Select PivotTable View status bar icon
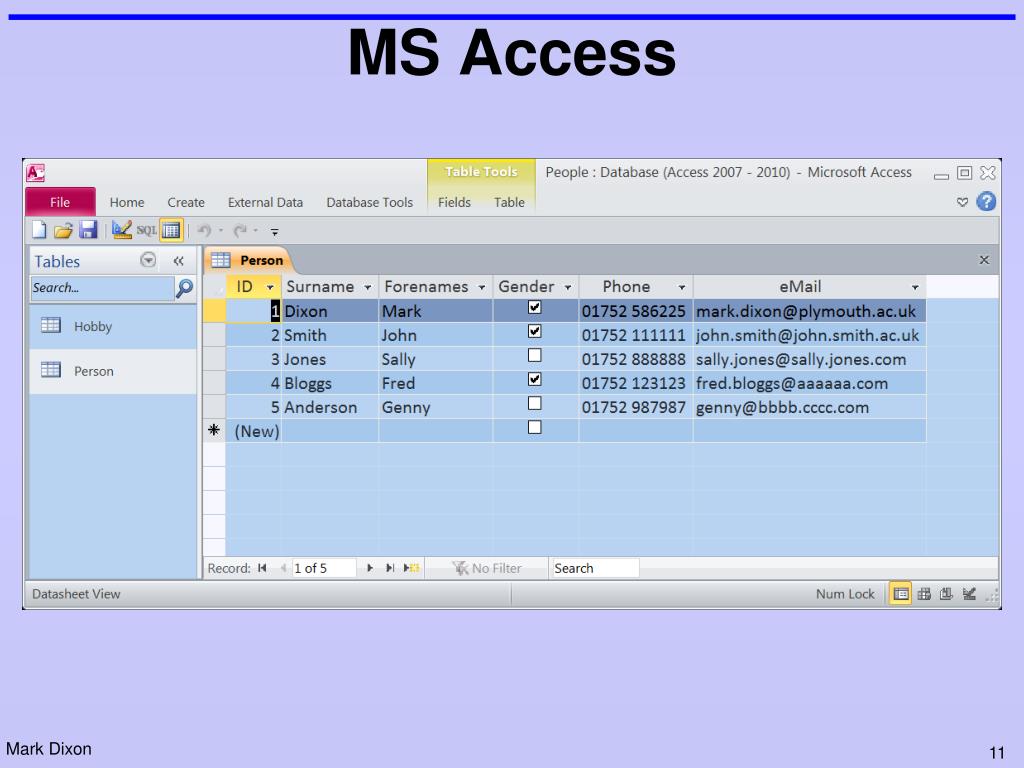The image size is (1024, 768). click(x=924, y=594)
